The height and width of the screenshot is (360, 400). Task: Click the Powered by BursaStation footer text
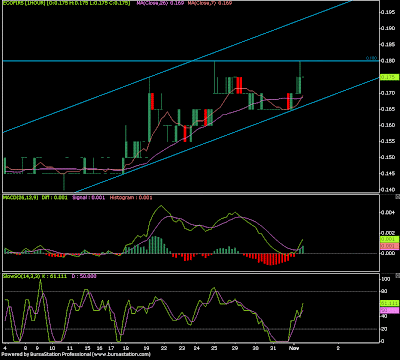point(76,354)
